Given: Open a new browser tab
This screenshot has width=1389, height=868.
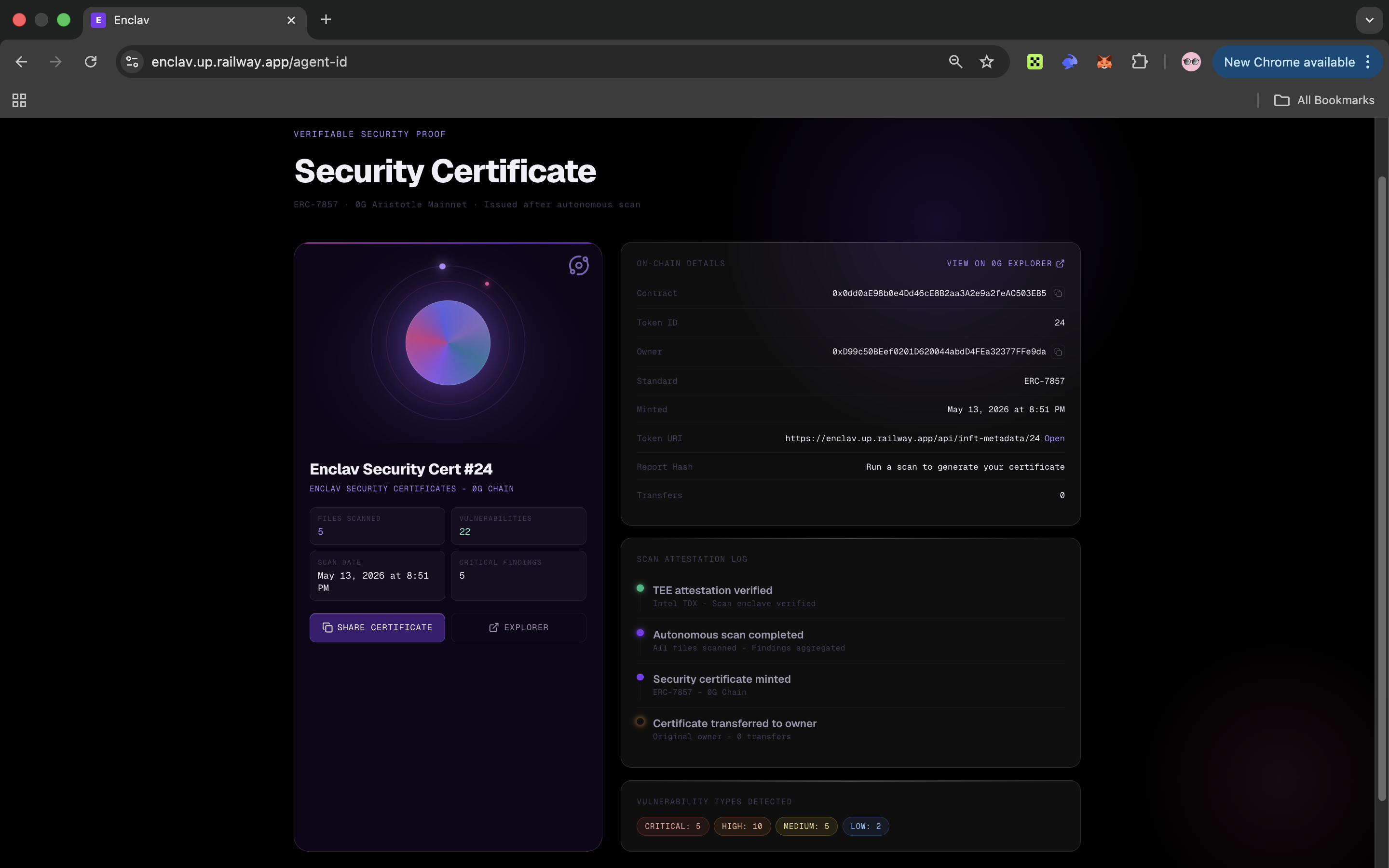Looking at the screenshot, I should coord(326,20).
